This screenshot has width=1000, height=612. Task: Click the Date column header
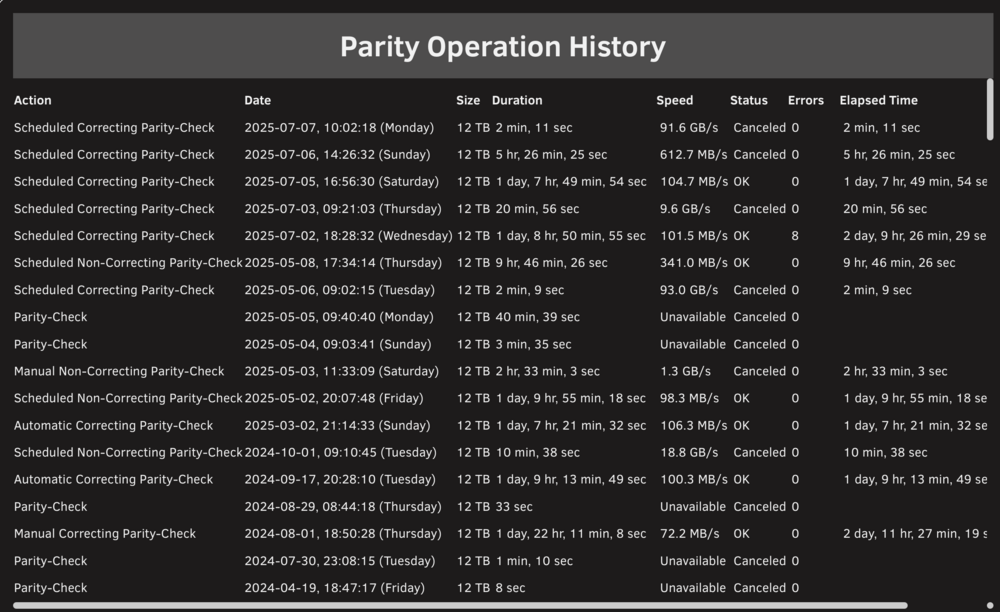[258, 100]
